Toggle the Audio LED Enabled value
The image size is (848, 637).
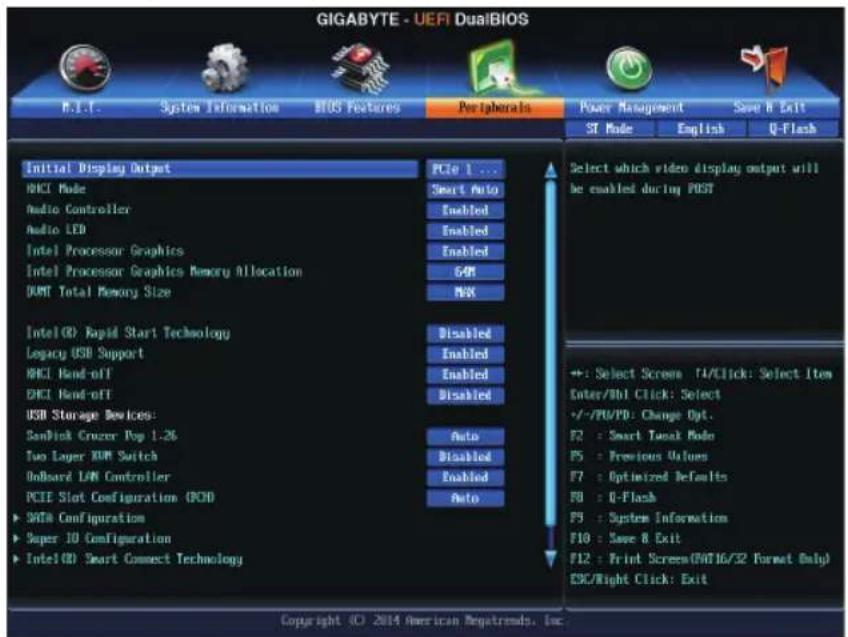[465, 231]
